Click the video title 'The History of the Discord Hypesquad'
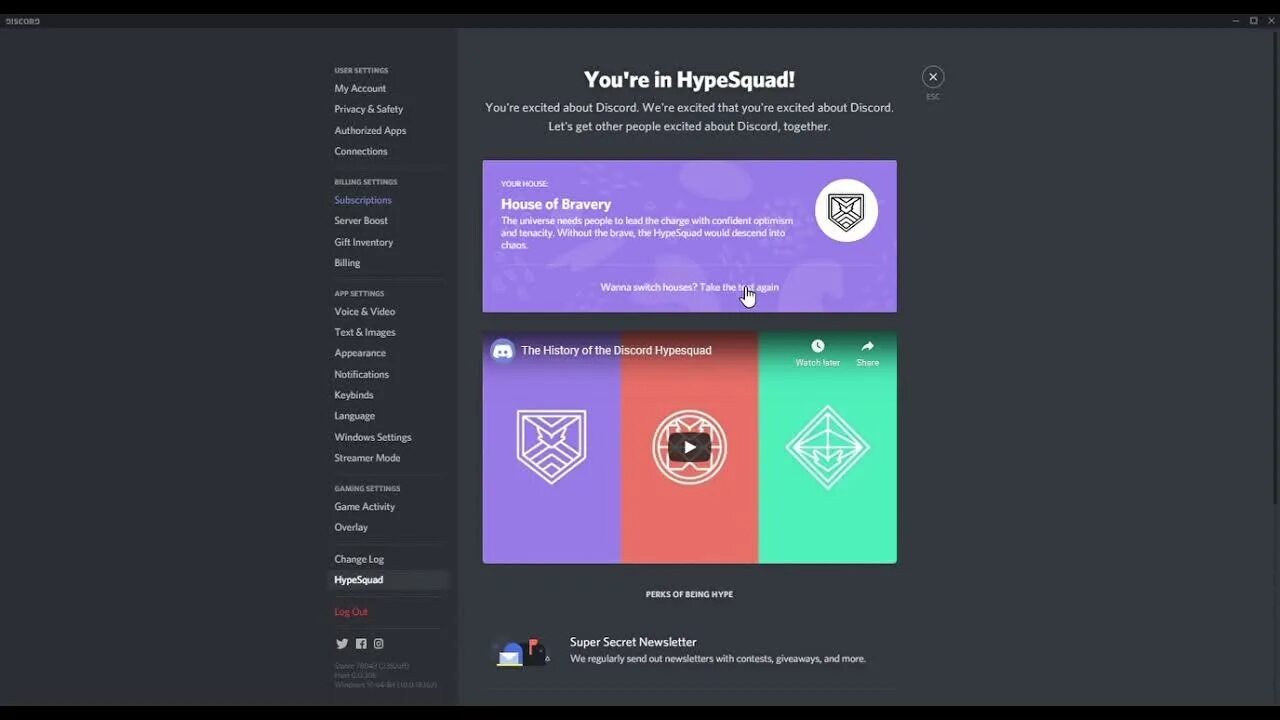 pyautogui.click(x=616, y=350)
